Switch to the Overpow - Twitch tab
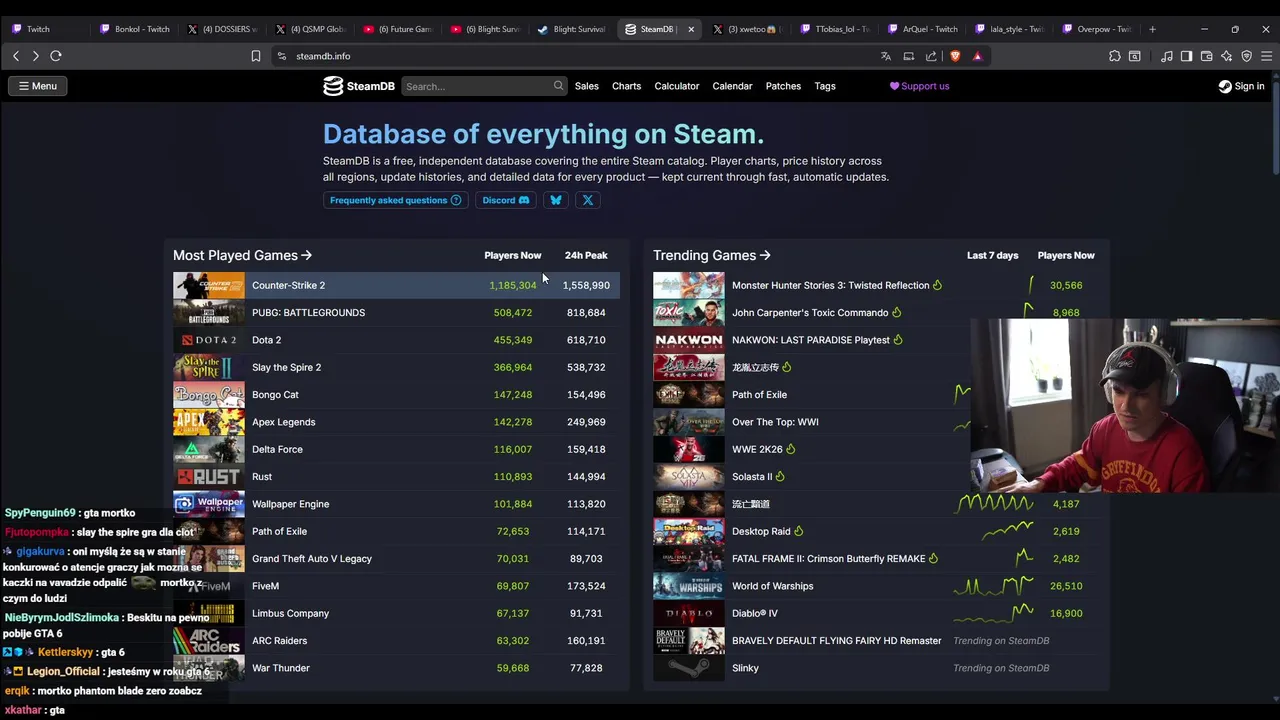The width and height of the screenshot is (1280, 720). click(1097, 29)
